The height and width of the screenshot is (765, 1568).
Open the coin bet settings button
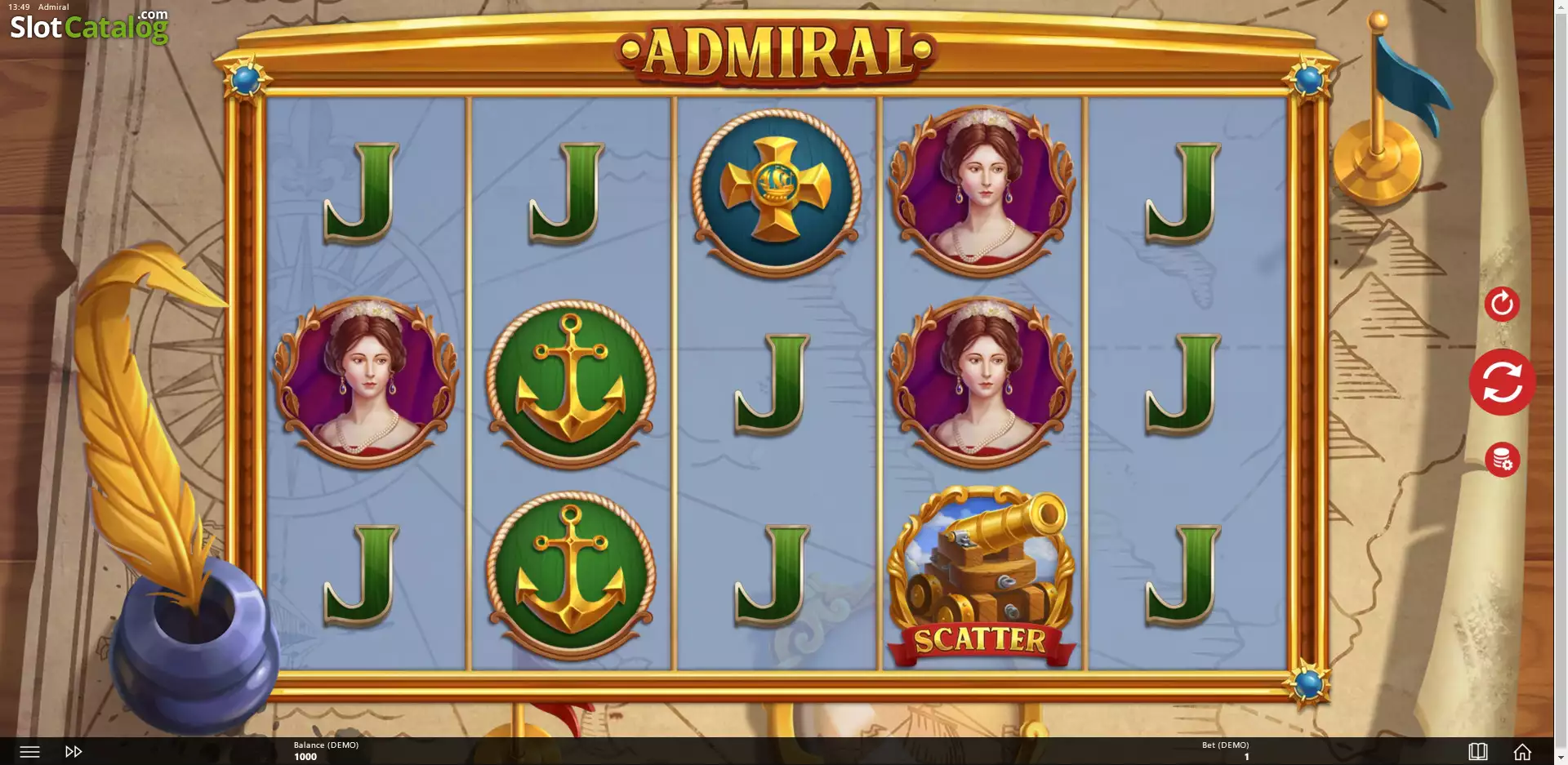click(x=1502, y=460)
